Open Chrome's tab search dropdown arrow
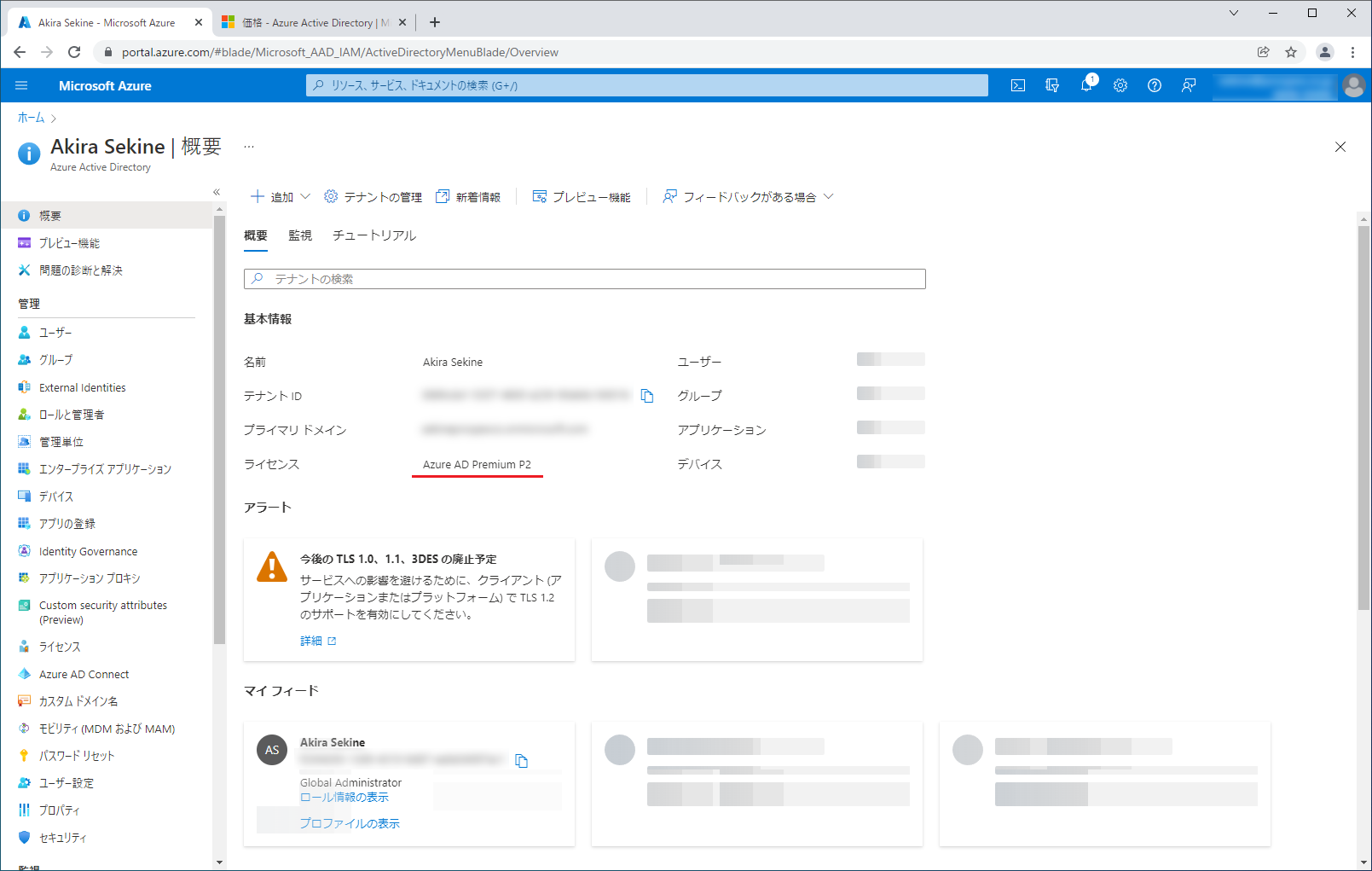Viewport: 1372px width, 871px height. 1234,13
